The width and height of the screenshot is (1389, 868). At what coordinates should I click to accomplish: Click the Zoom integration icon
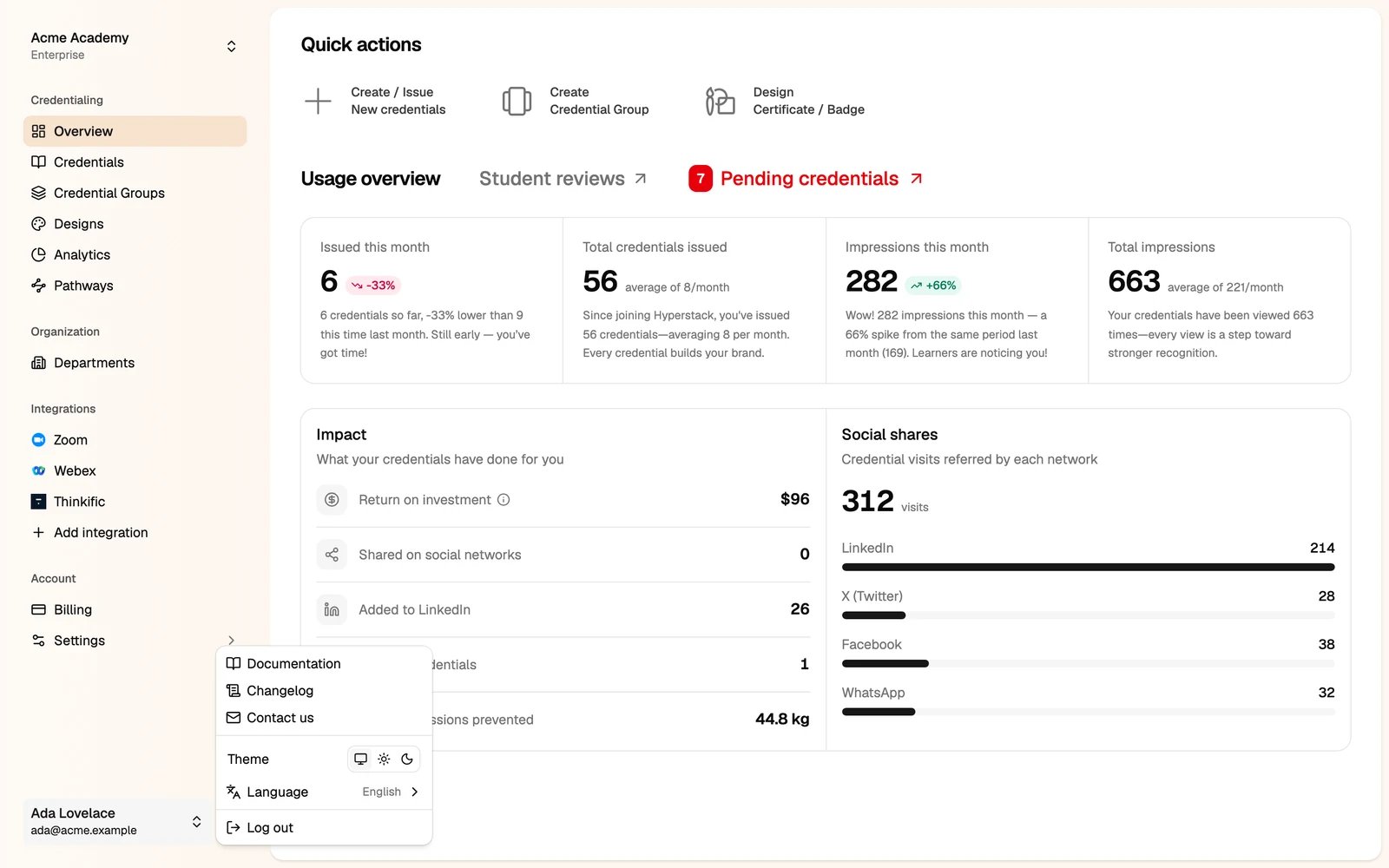(x=38, y=440)
